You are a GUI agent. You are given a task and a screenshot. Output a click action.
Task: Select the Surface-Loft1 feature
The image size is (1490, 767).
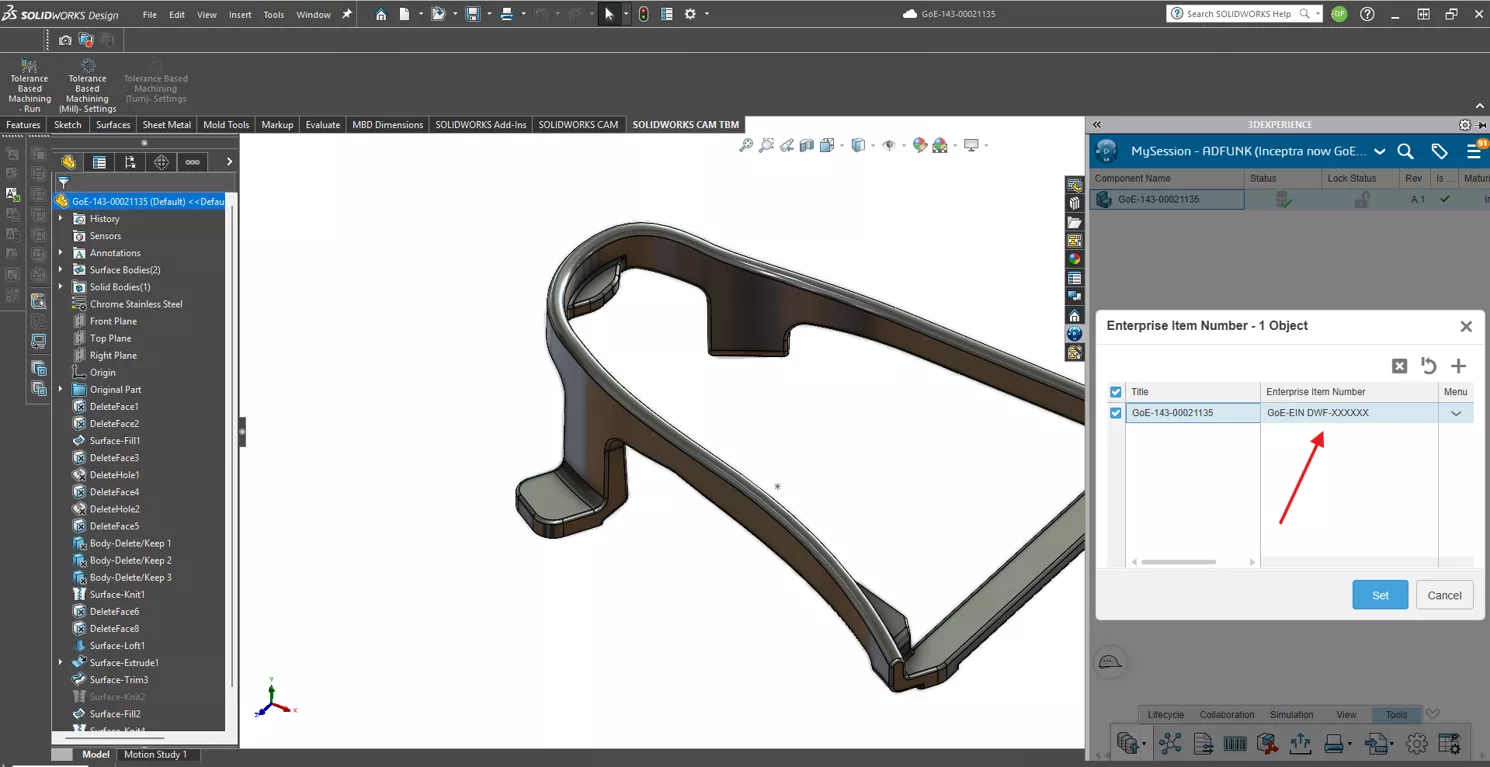(x=117, y=645)
